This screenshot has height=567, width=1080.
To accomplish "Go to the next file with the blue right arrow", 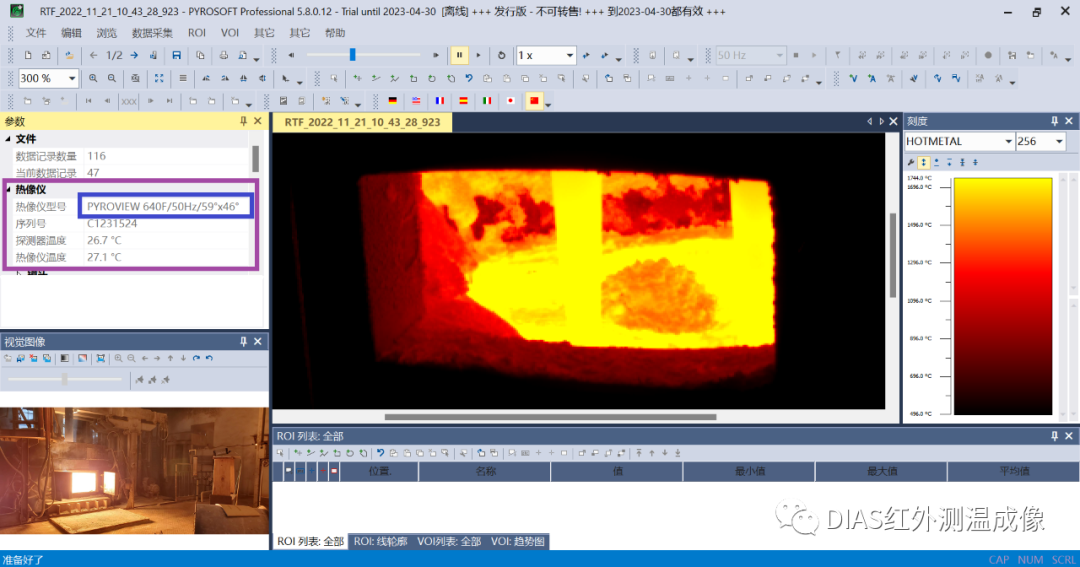I will 134,55.
